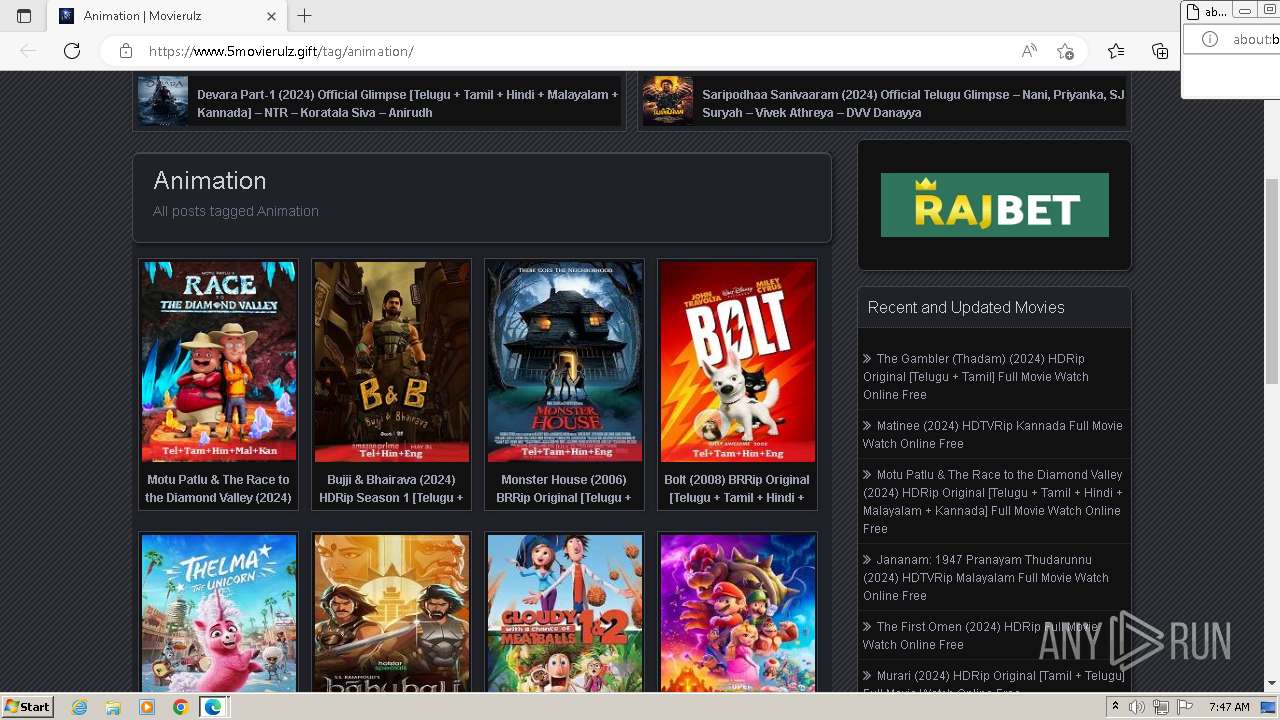The height and width of the screenshot is (720, 1280).
Task: Add this page to favorites star
Action: (x=1066, y=51)
